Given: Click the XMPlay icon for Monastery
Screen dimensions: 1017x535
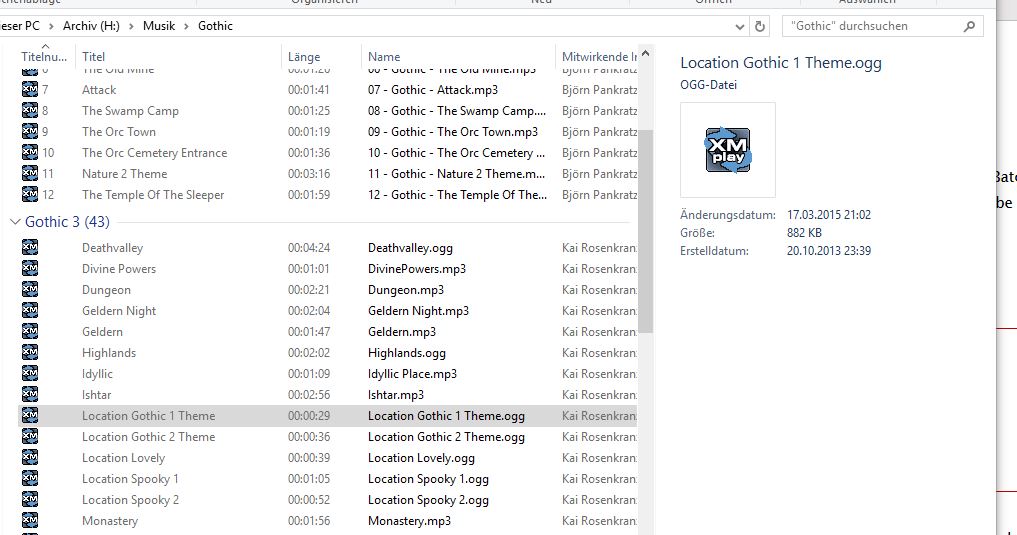Looking at the screenshot, I should click(x=30, y=521).
